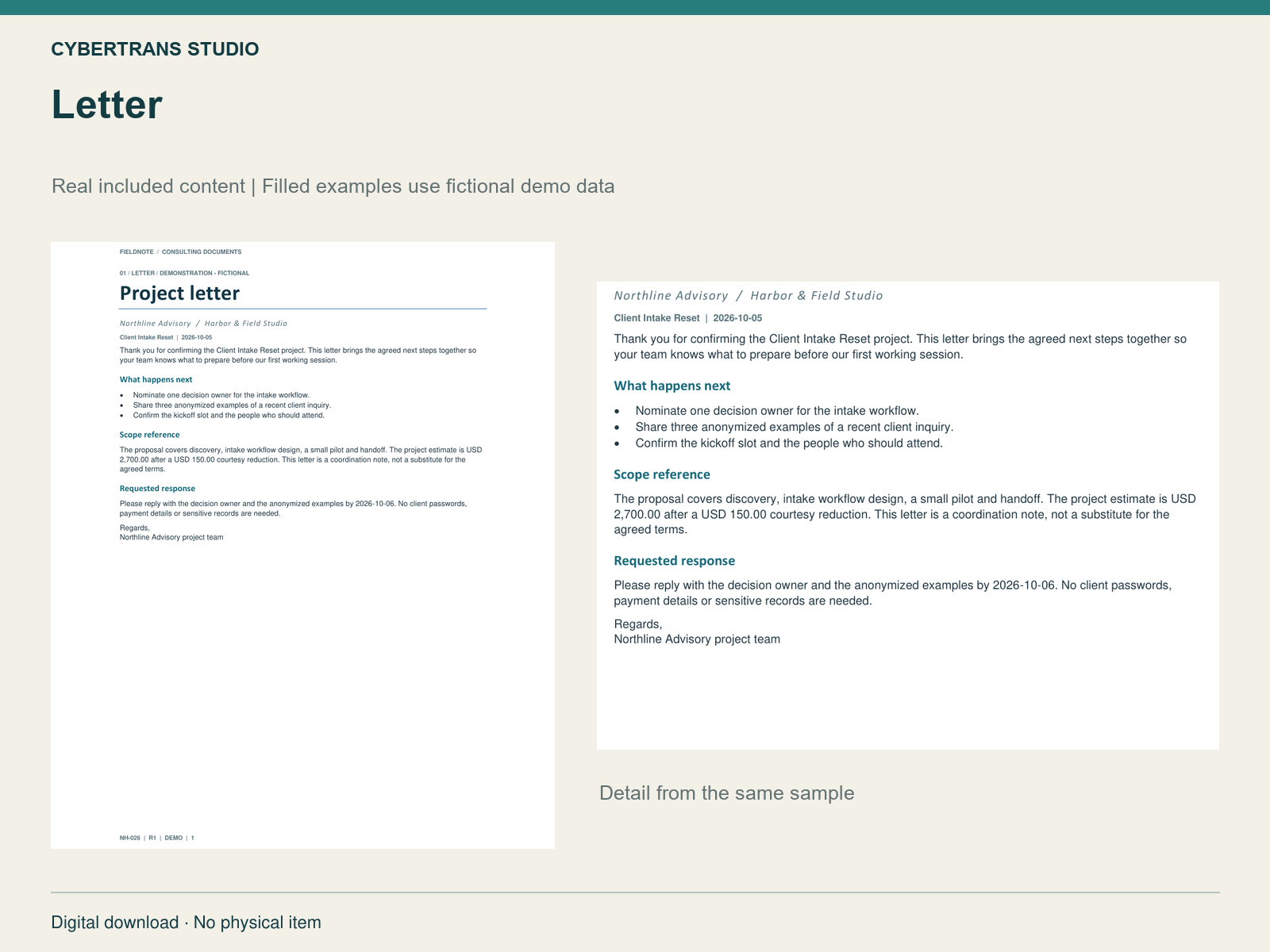This screenshot has height=952, width=1270.
Task: Click 'Thank you for confirming' paragraph in detail view
Action: pyautogui.click(x=900, y=347)
